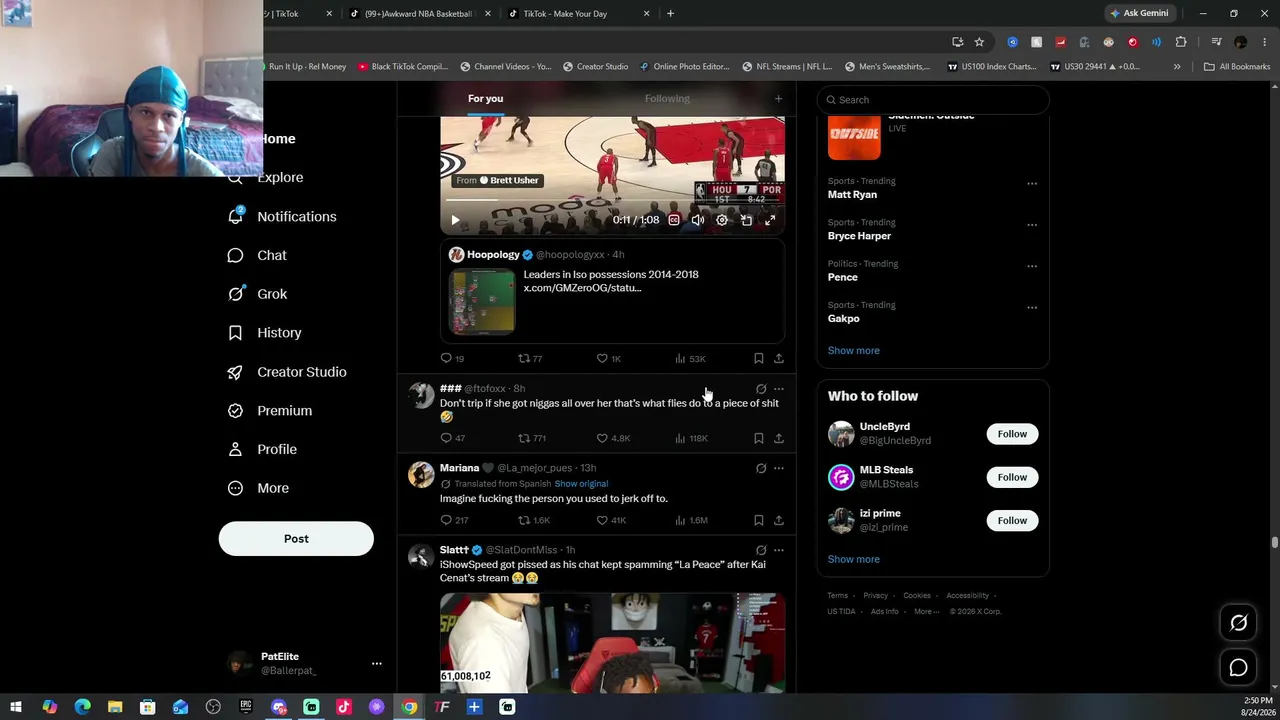Open more options on Slatt's post

click(x=779, y=550)
